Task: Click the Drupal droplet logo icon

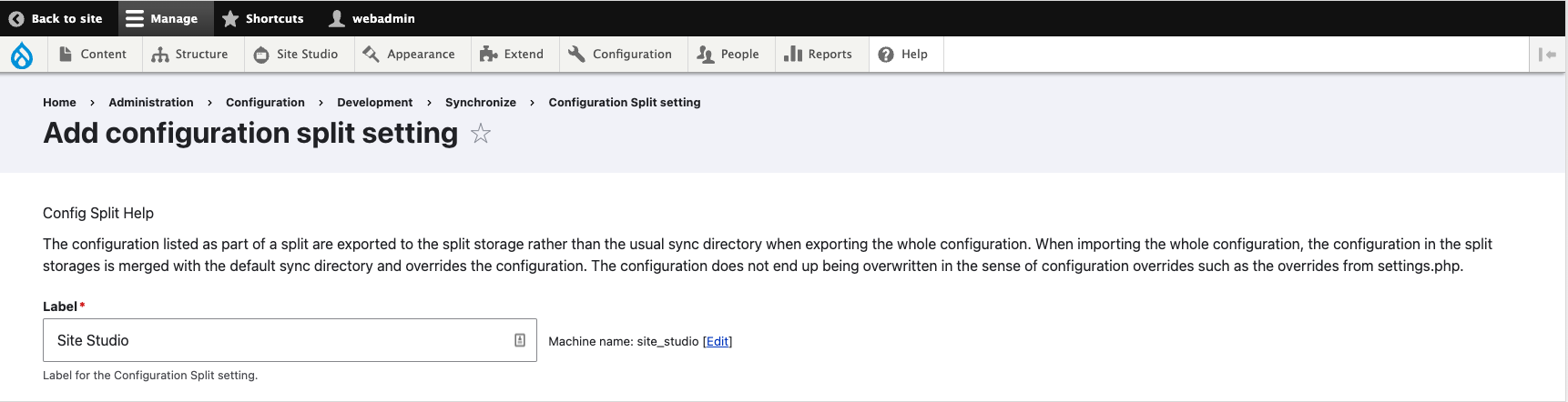Action: (22, 55)
